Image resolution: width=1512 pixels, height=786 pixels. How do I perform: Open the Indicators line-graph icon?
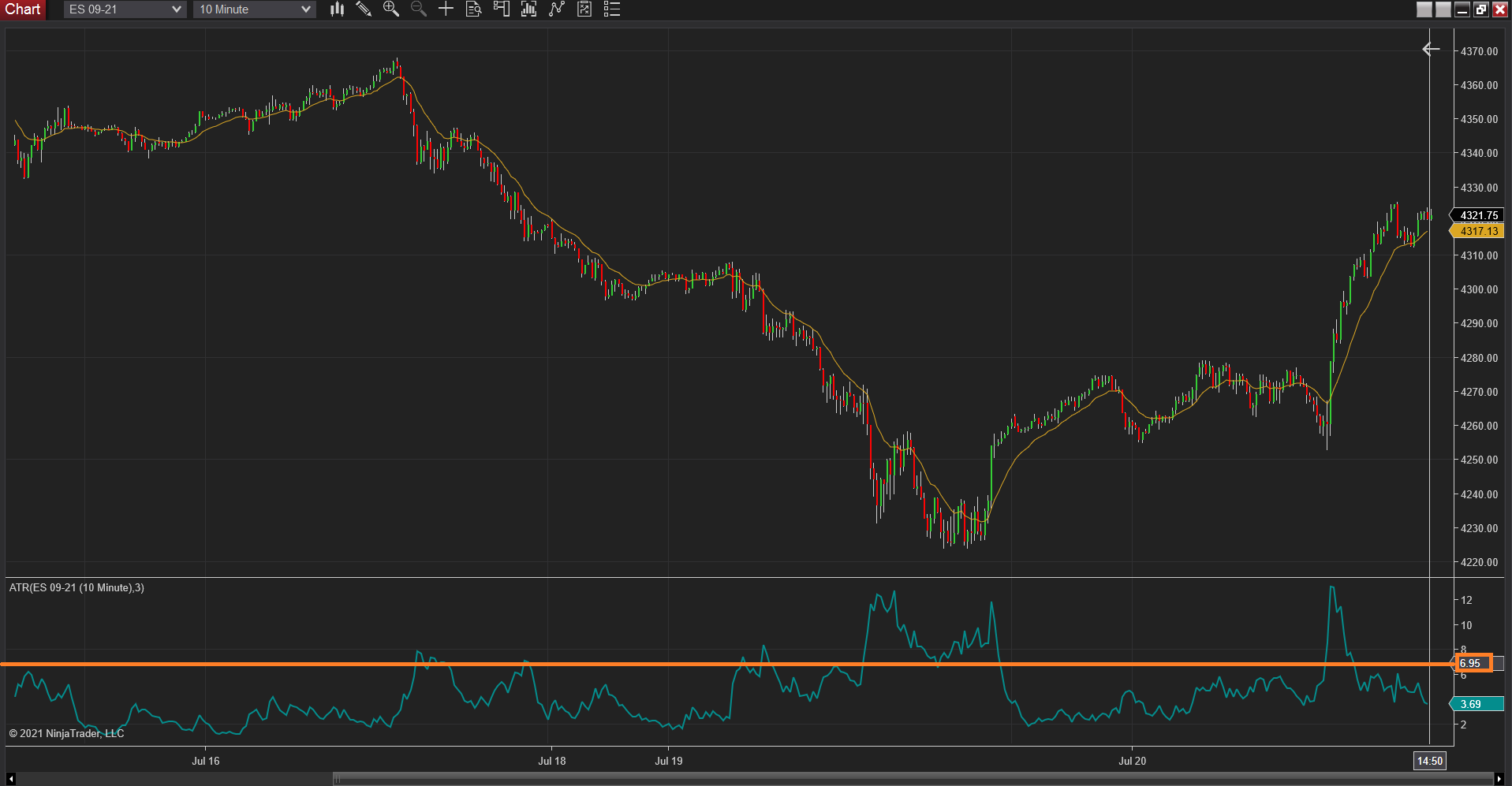point(557,9)
